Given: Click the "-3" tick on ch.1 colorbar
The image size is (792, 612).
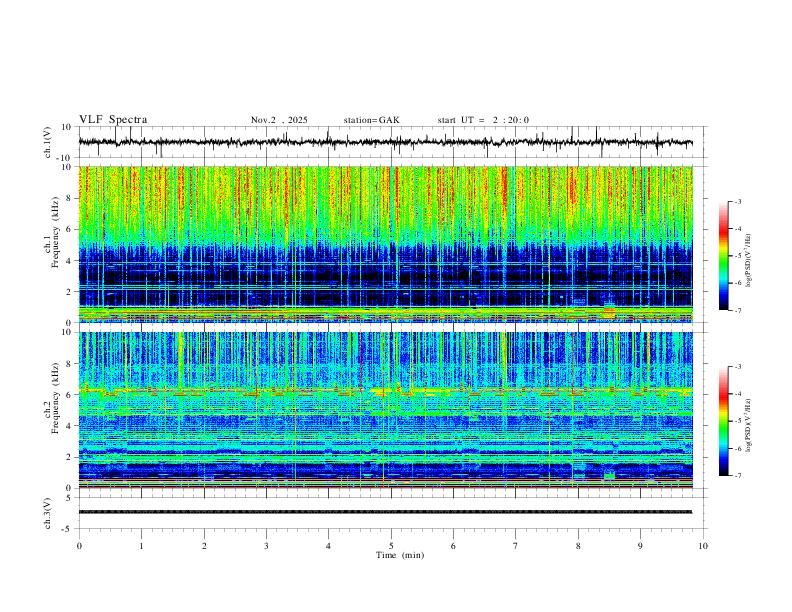Looking at the screenshot, I should pos(737,201).
